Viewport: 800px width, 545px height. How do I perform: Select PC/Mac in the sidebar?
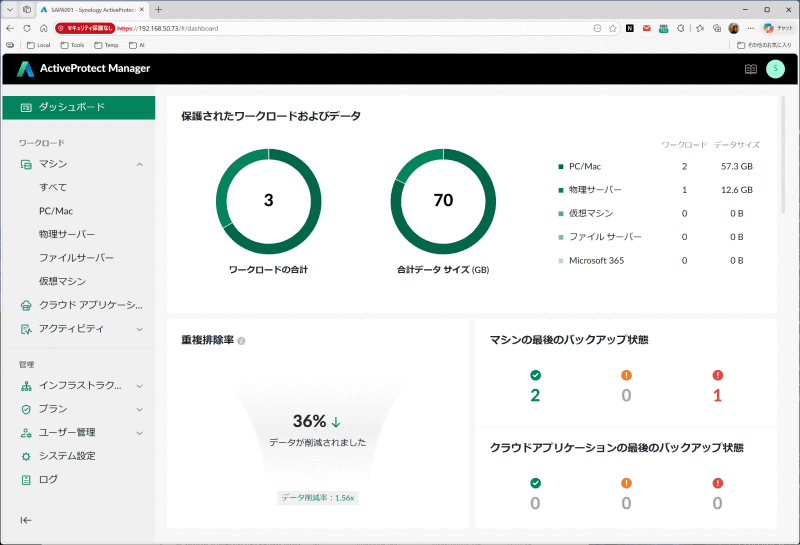click(56, 211)
